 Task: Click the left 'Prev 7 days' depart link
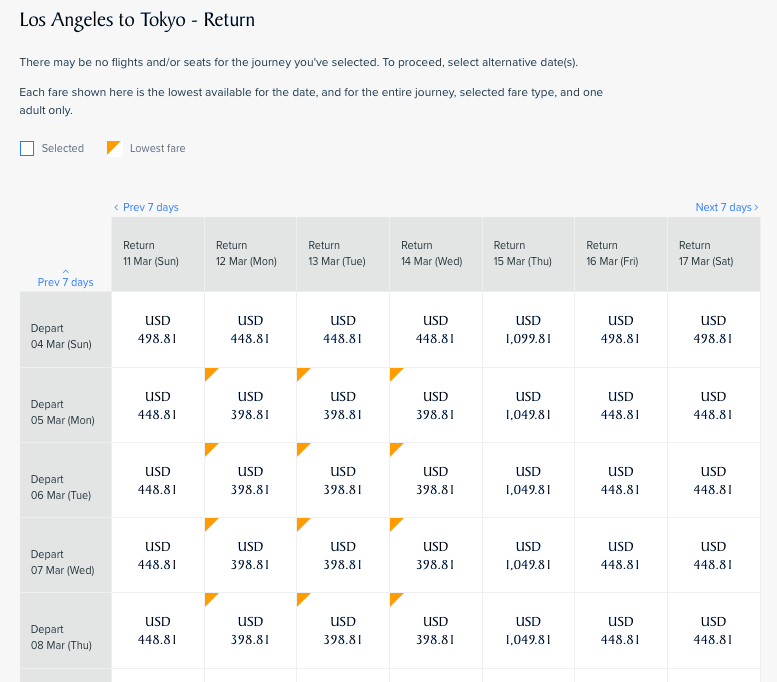coord(65,281)
